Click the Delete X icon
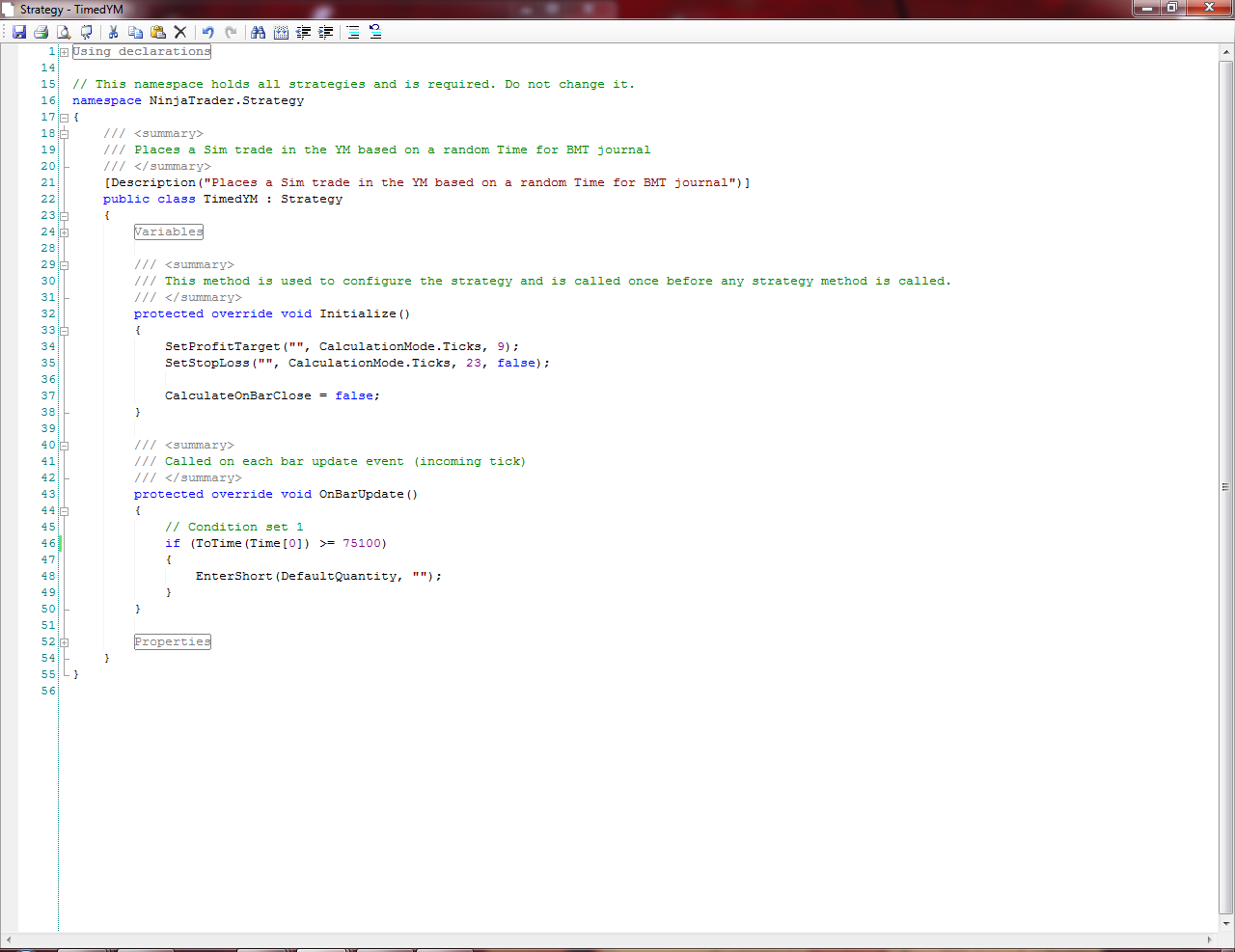The image size is (1235, 952). point(180,32)
